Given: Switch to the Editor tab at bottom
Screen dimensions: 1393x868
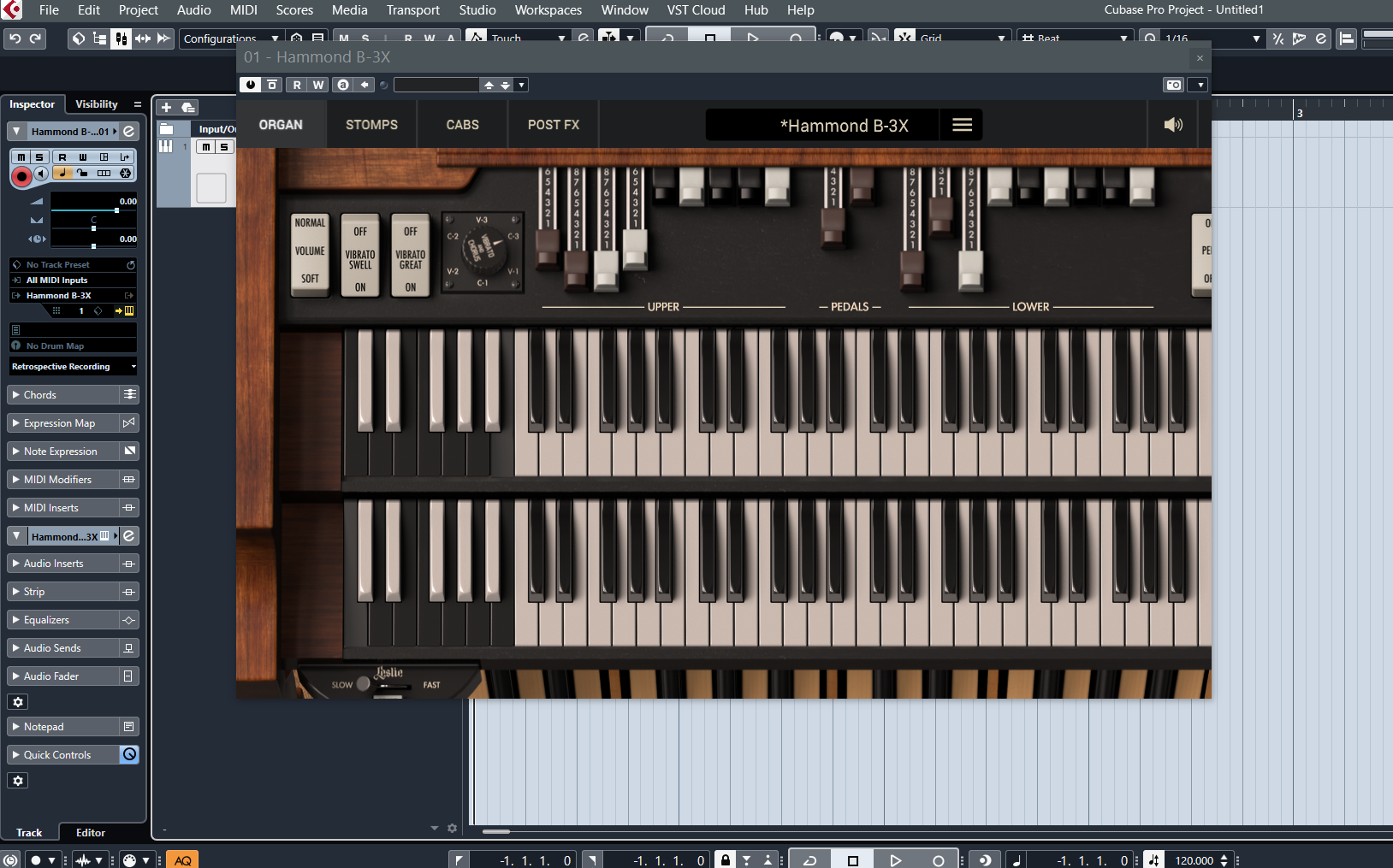Looking at the screenshot, I should 91,833.
